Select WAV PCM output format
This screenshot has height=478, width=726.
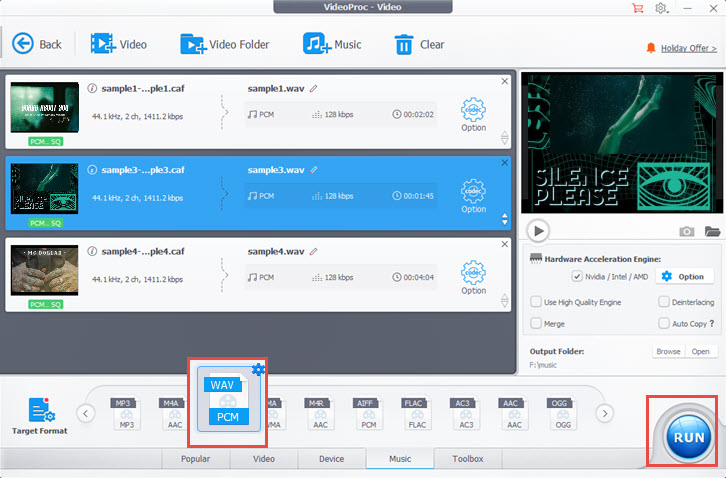coord(228,399)
